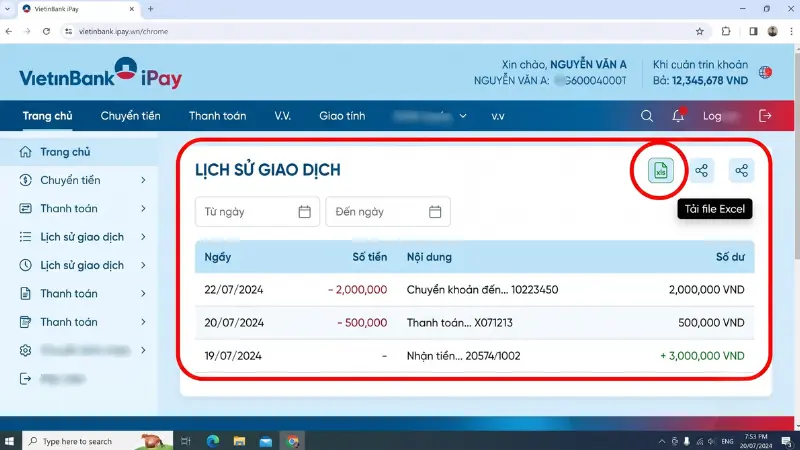
Task: Expand Chuyển tiền in sidebar
Action: point(143,180)
